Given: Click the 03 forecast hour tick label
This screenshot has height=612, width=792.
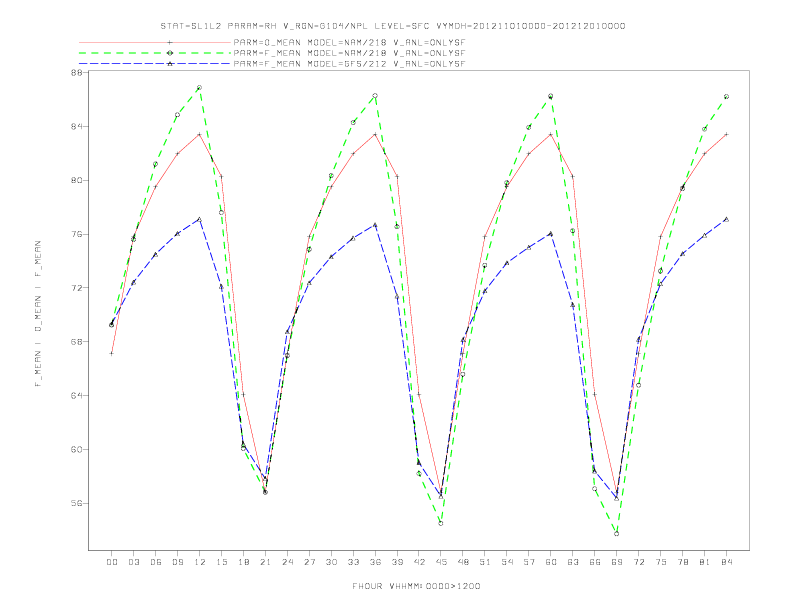Looking at the screenshot, I should click(133, 562).
